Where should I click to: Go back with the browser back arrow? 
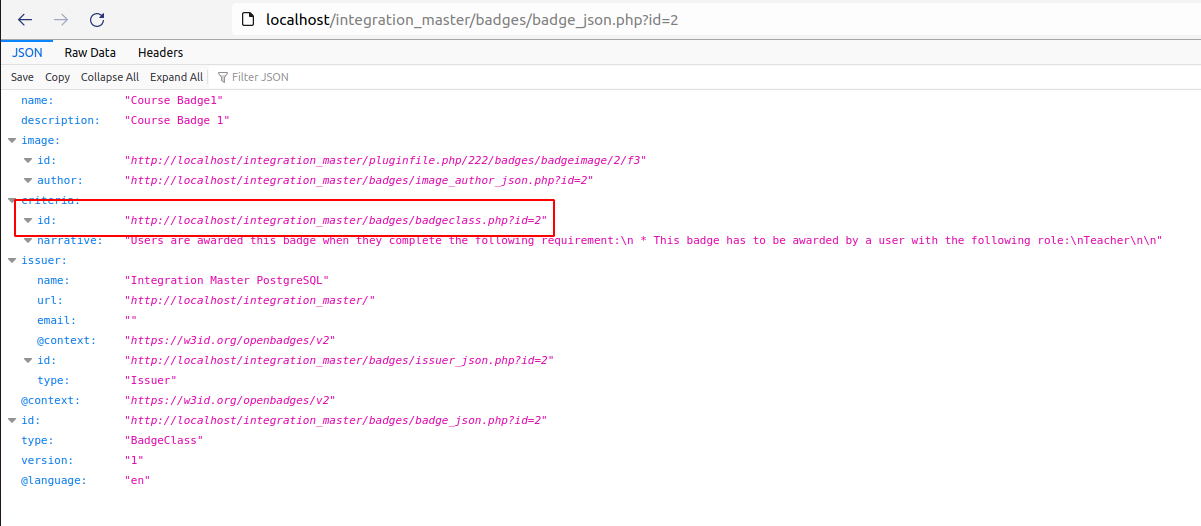pyautogui.click(x=25, y=20)
